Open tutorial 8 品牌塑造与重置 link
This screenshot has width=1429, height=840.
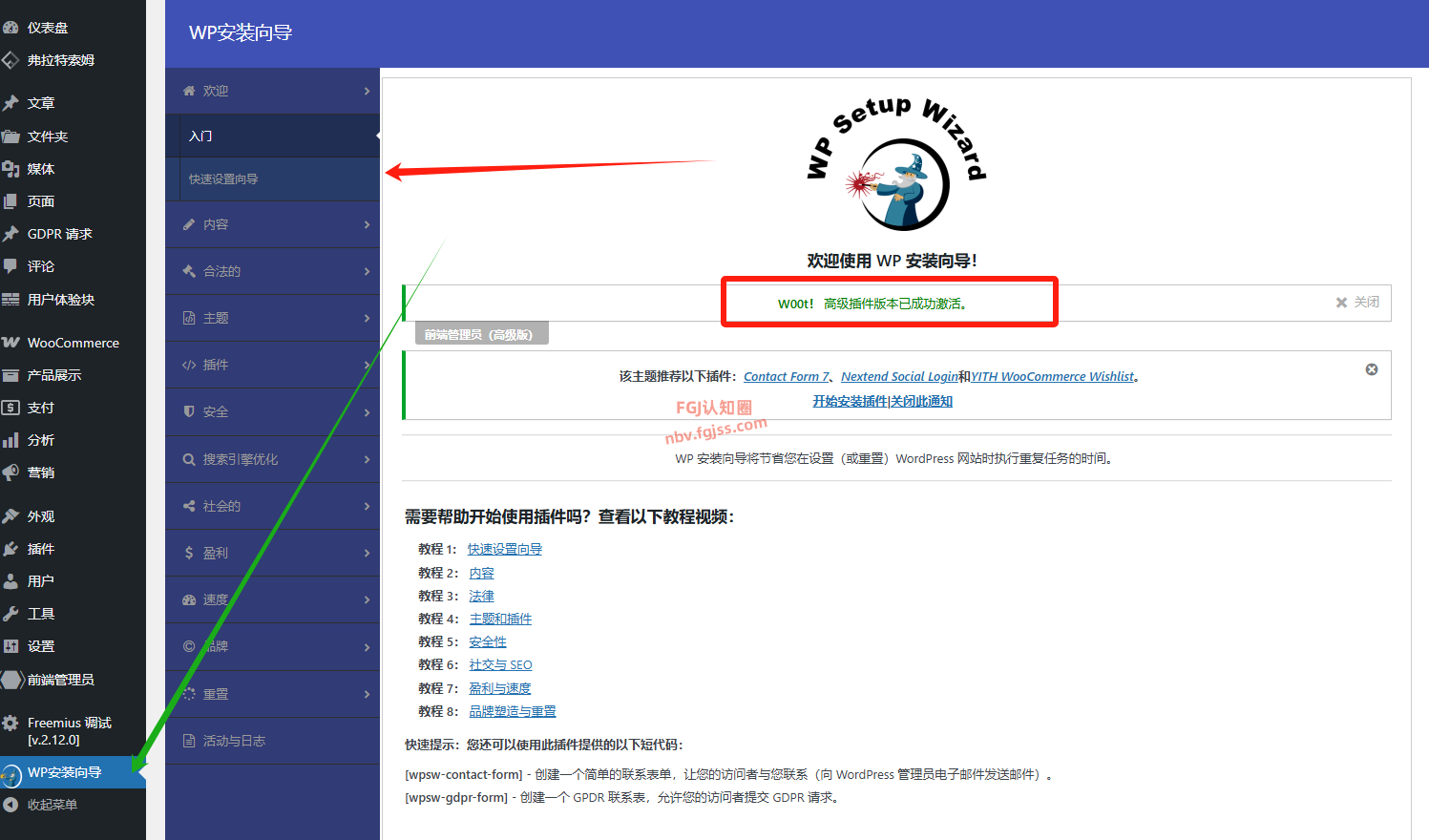[513, 711]
